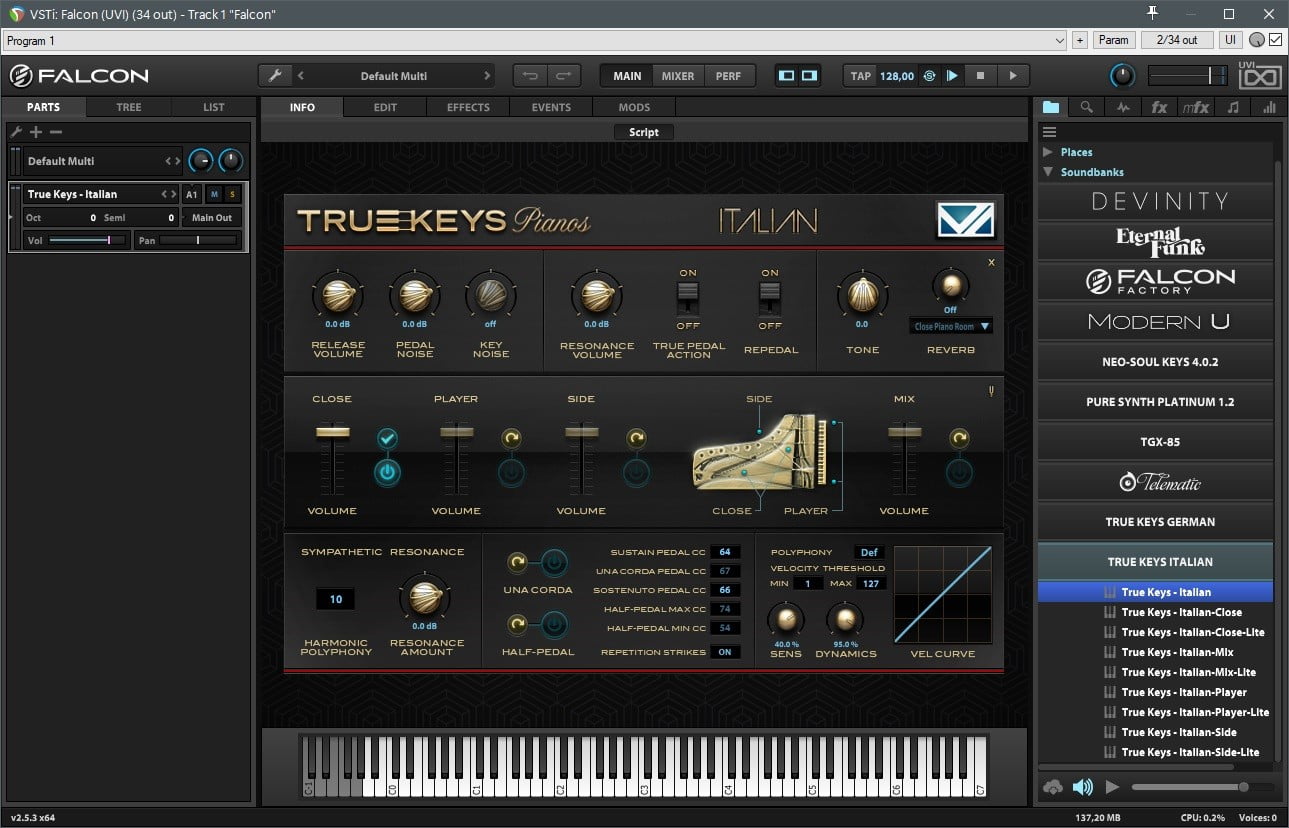Viewport: 1289px width, 828px height.
Task: Remove a part with the minus icon
Action: 56,132
